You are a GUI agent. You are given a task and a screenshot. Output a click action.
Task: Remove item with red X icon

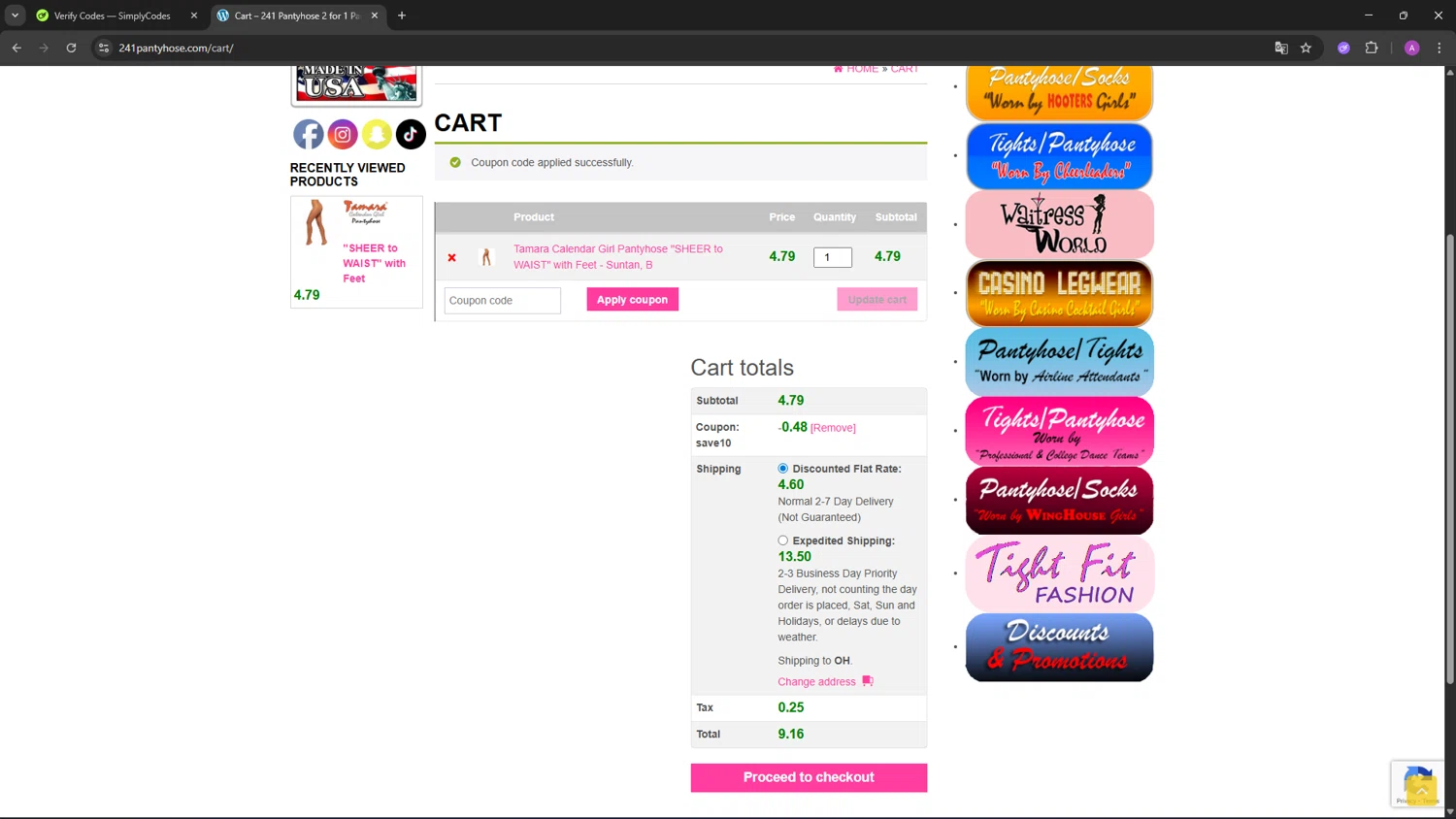(x=451, y=257)
